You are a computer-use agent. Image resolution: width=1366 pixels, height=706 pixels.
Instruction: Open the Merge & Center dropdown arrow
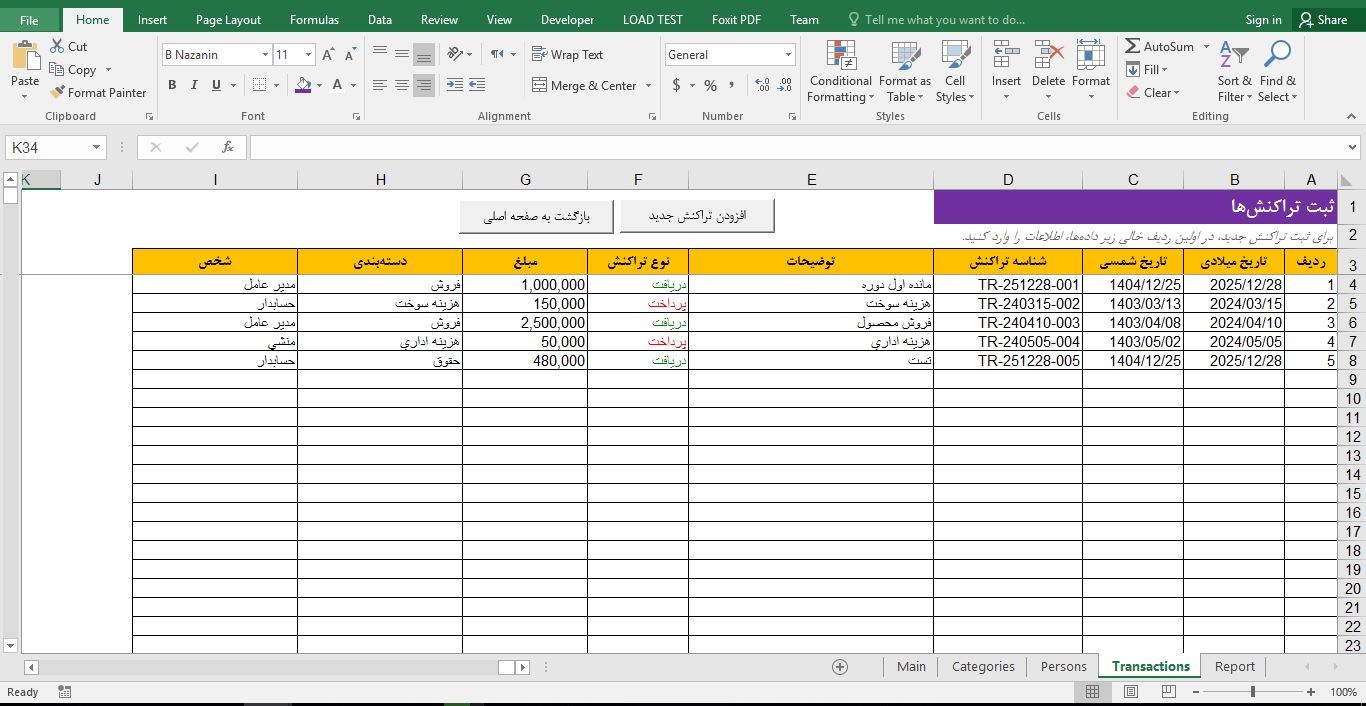click(x=649, y=86)
